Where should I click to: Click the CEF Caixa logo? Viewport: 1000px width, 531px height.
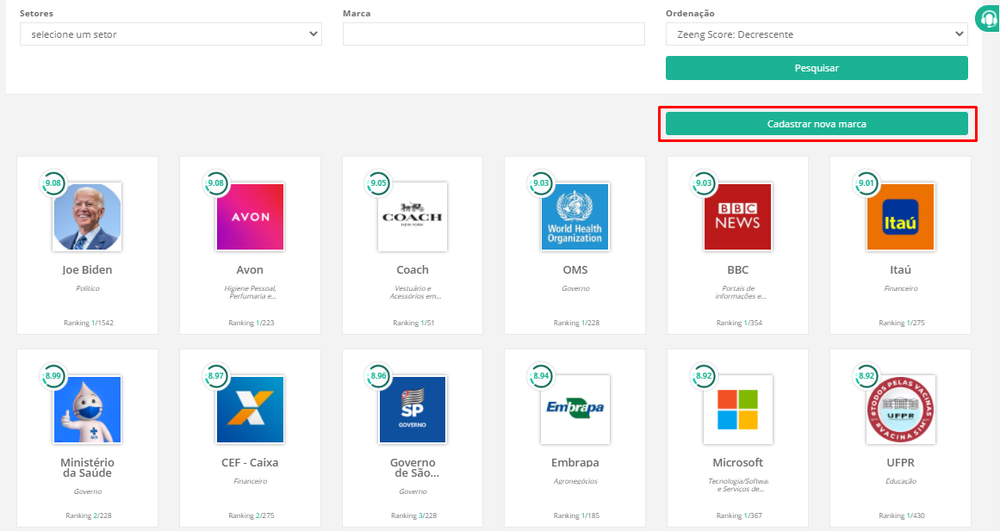[x=250, y=410]
